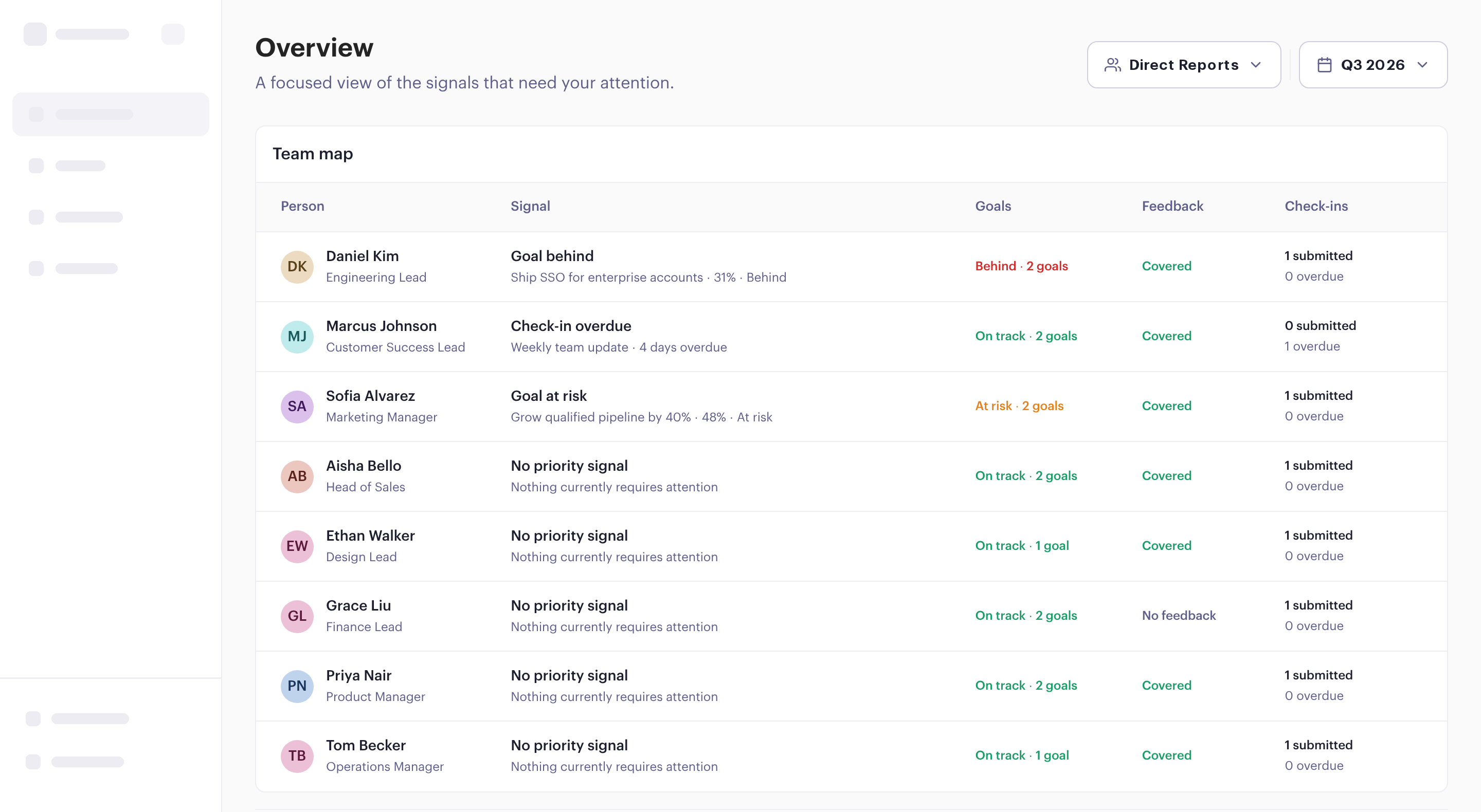1481x812 pixels.
Task: Click 'Covered' feedback for Priya Nair
Action: click(x=1166, y=686)
